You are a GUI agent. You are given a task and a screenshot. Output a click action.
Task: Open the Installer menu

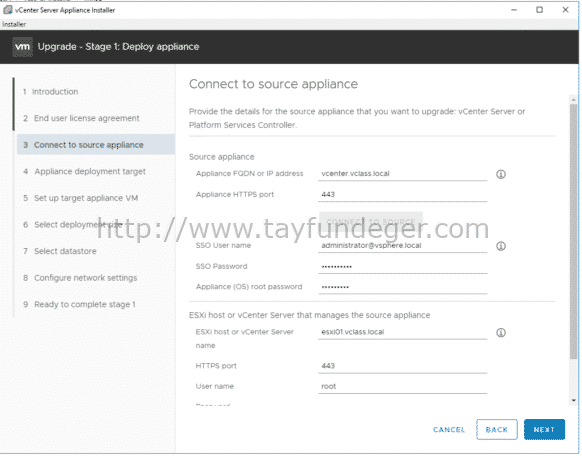point(14,24)
